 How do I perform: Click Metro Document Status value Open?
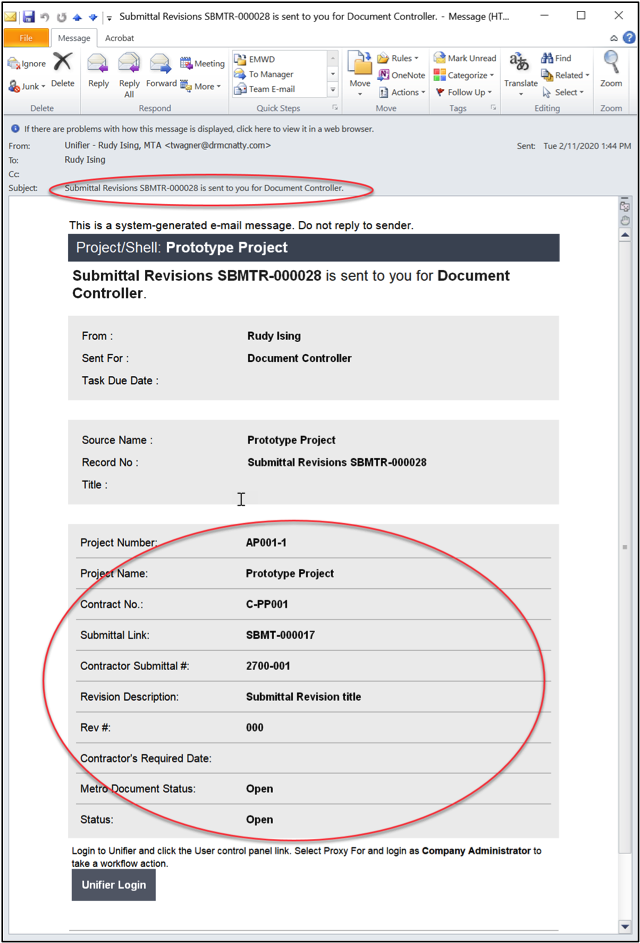click(259, 789)
